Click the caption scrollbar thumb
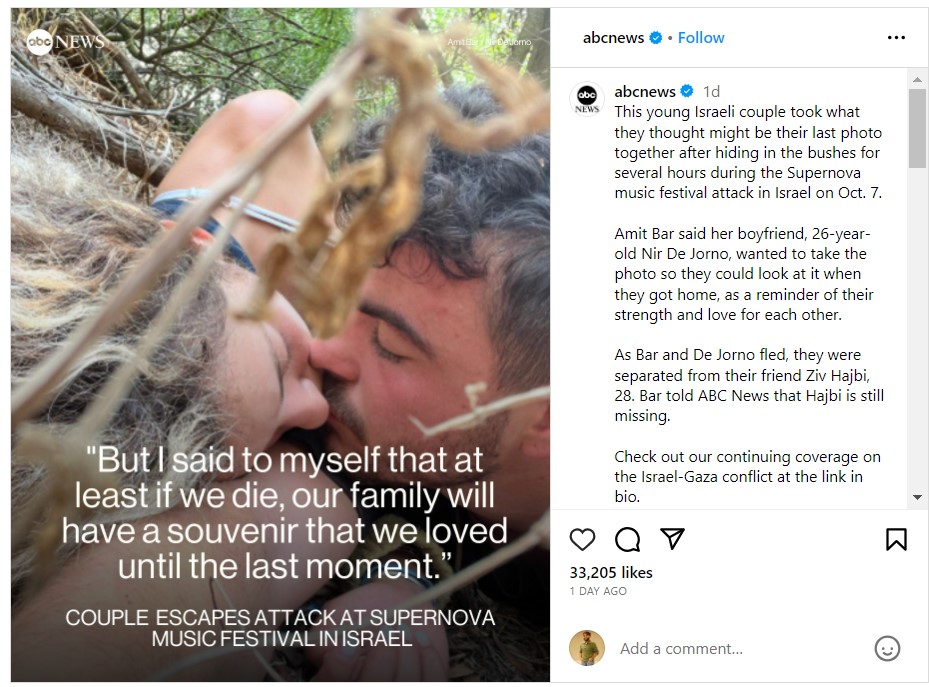This screenshot has height=687, width=929. [x=917, y=128]
